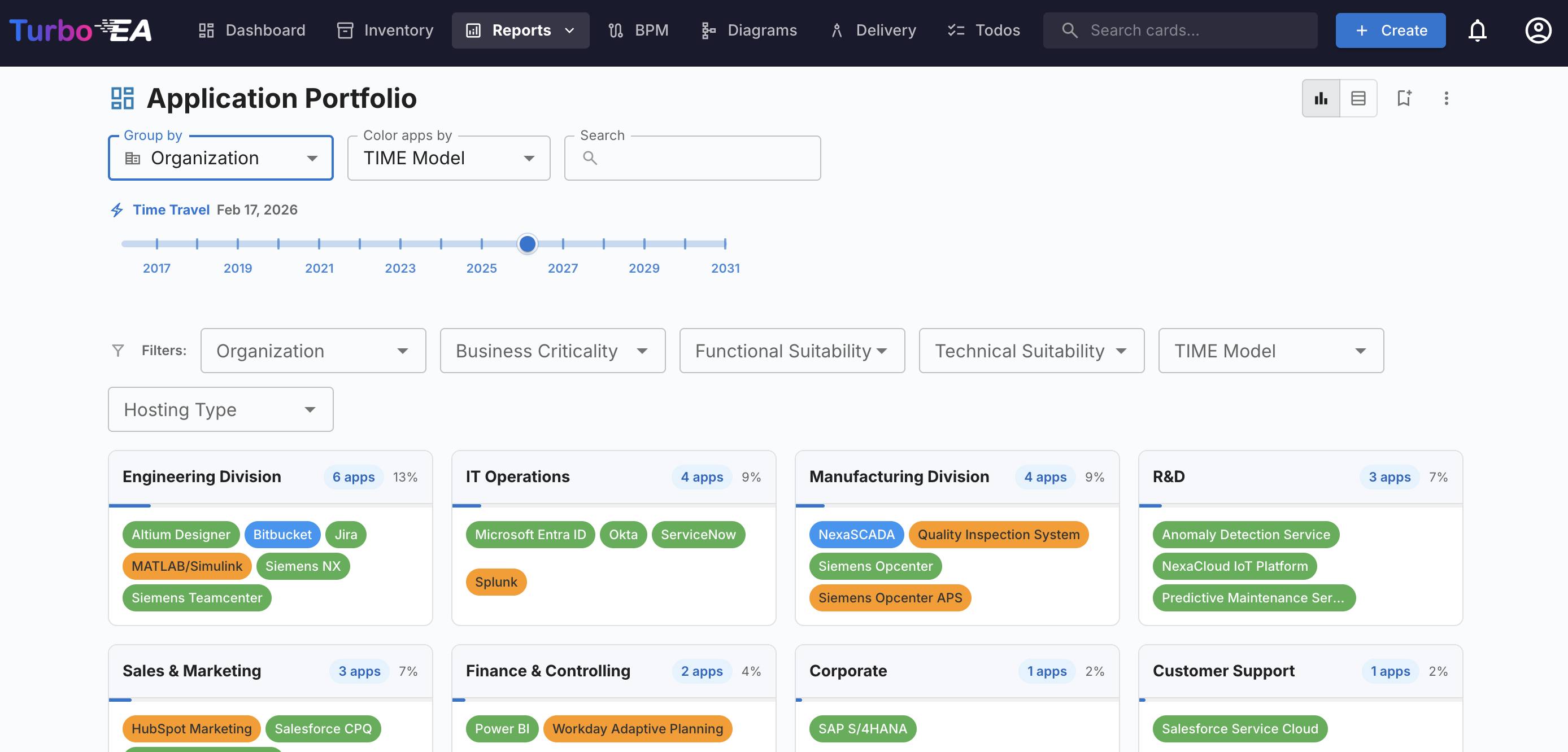Switch to table view using the list icon
This screenshot has height=752, width=1568.
coord(1358,97)
